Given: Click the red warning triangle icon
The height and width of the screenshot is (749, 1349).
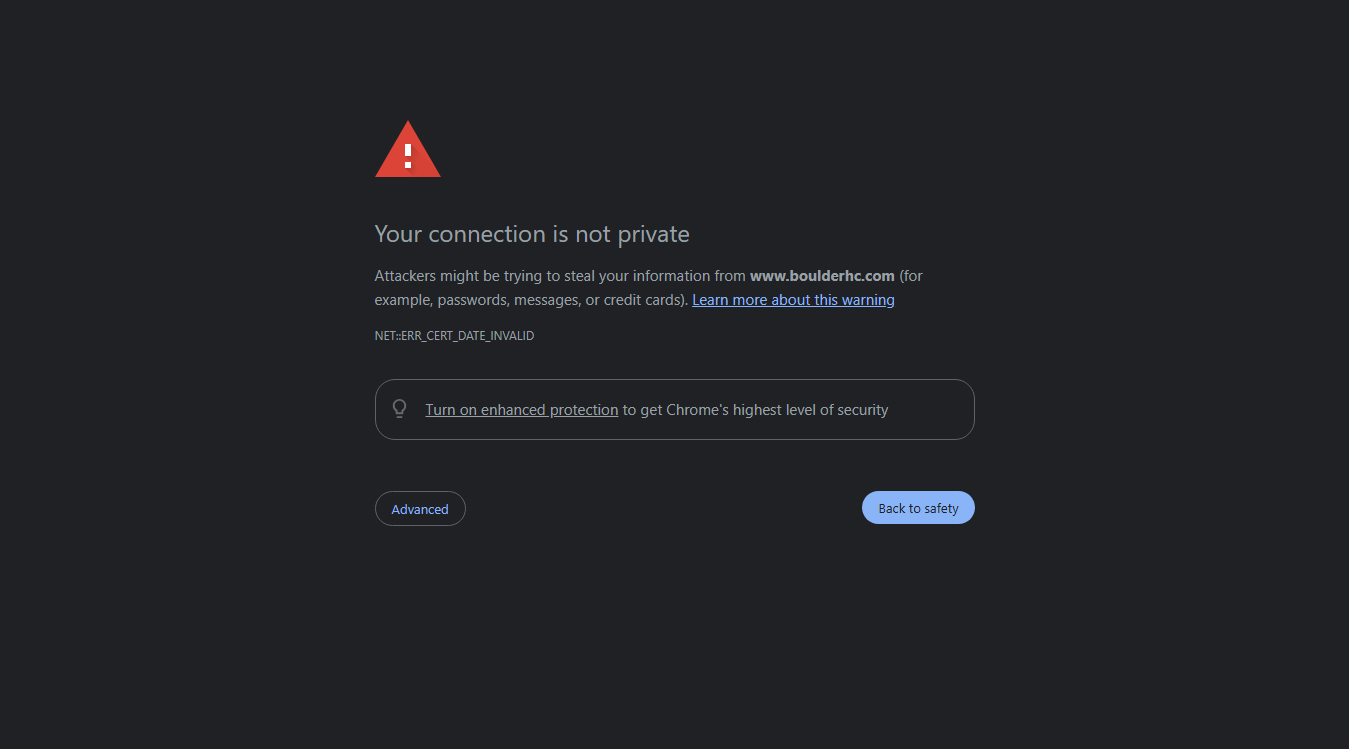Looking at the screenshot, I should (408, 149).
